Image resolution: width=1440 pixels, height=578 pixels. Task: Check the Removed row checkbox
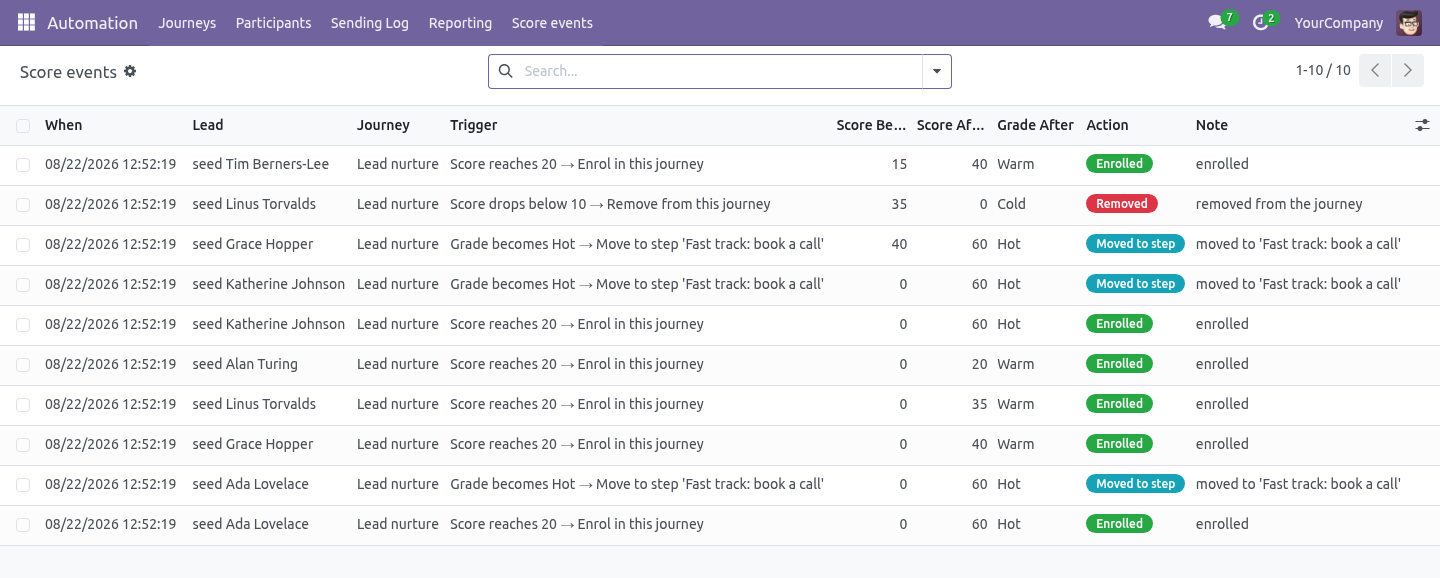(23, 204)
